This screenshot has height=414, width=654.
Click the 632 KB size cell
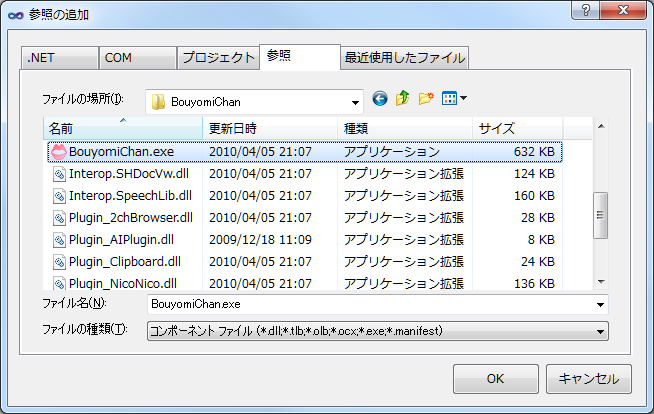[x=534, y=152]
